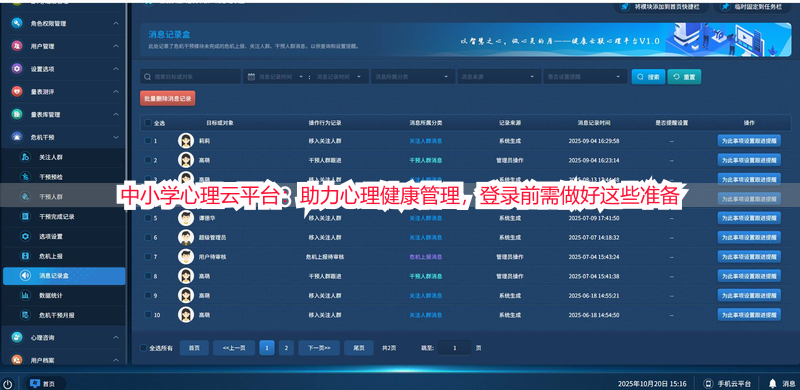The width and height of the screenshot is (800, 390).
Task: Tick the checkbox for row 5
Action: coord(148,218)
